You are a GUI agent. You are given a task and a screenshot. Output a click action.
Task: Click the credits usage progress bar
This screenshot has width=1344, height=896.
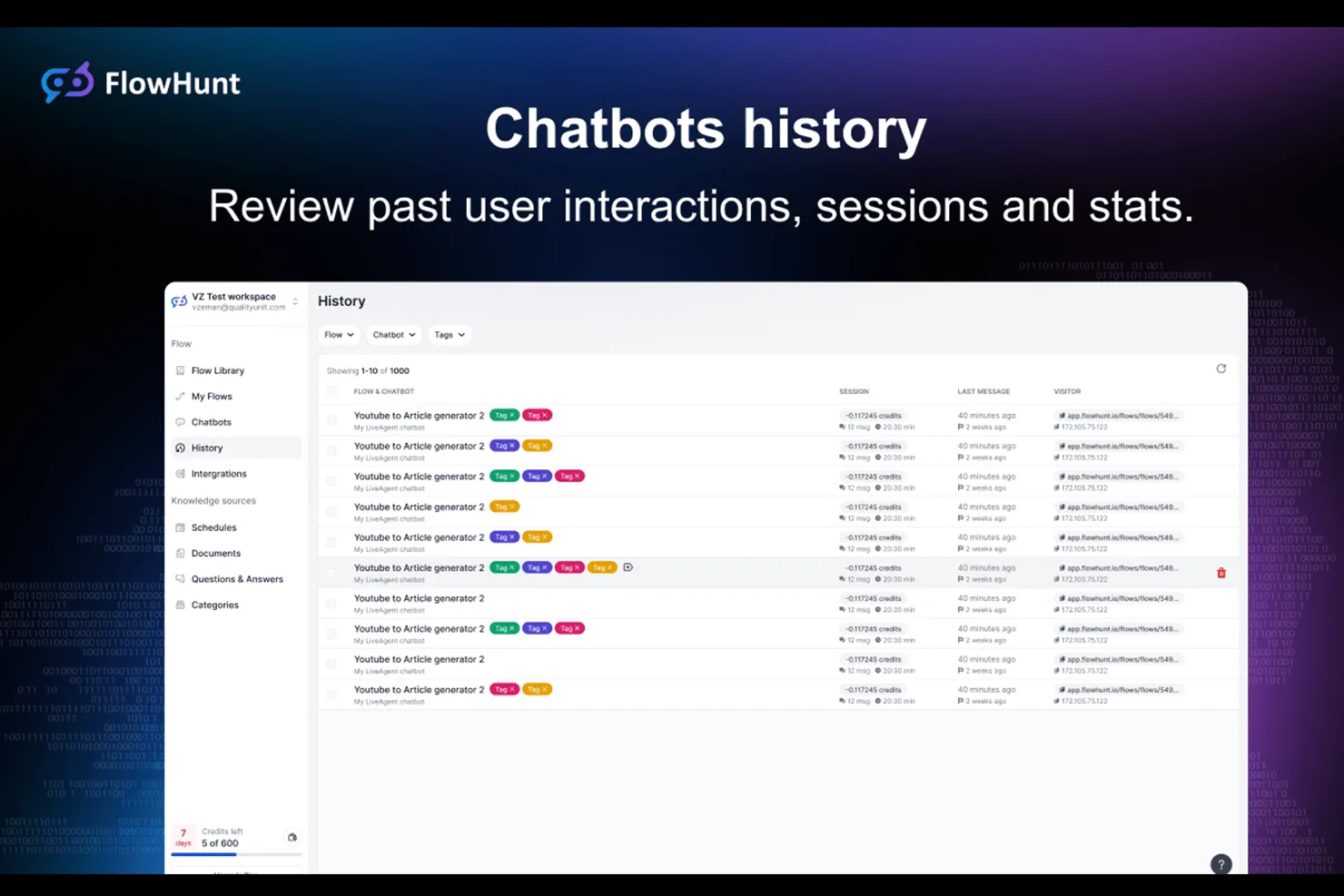pos(236,854)
